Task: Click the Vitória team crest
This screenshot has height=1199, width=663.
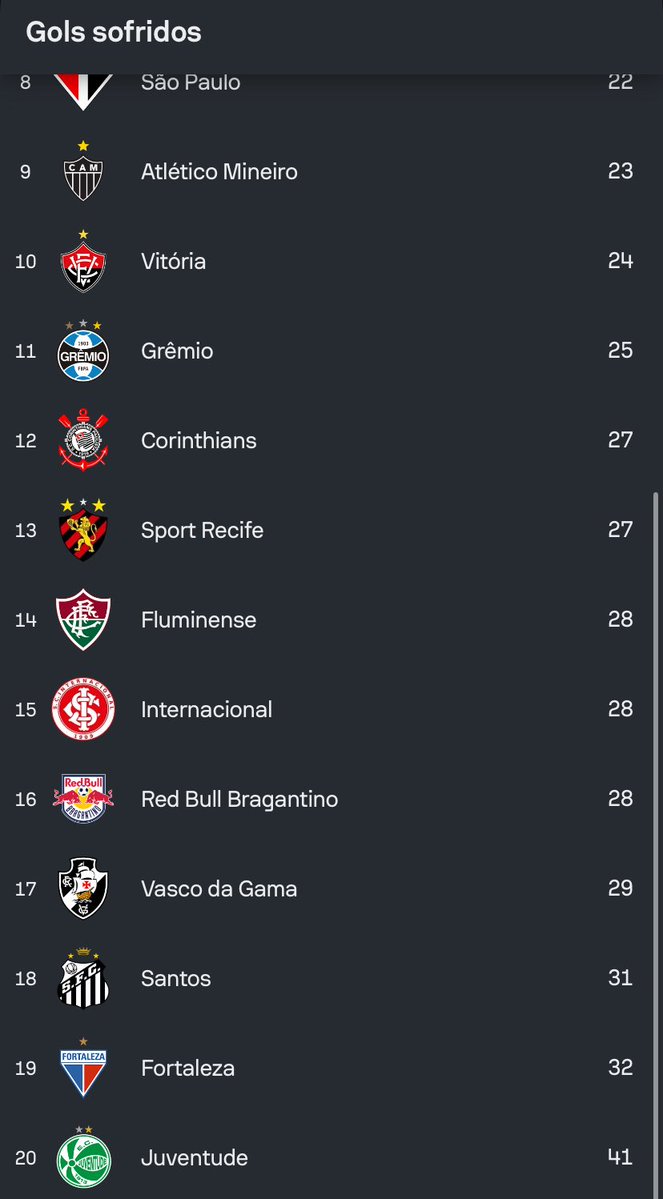Action: coord(83,263)
